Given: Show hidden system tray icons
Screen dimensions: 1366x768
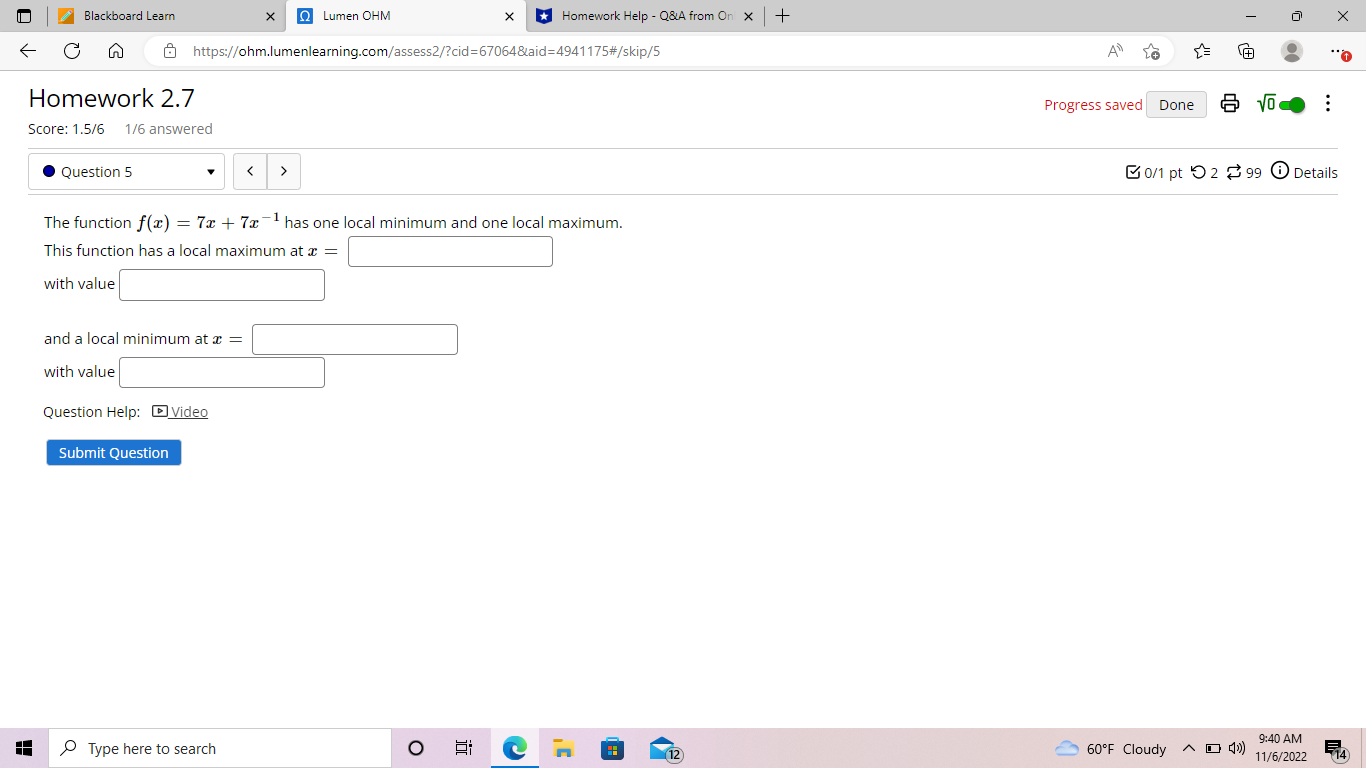Looking at the screenshot, I should click(x=1188, y=749).
